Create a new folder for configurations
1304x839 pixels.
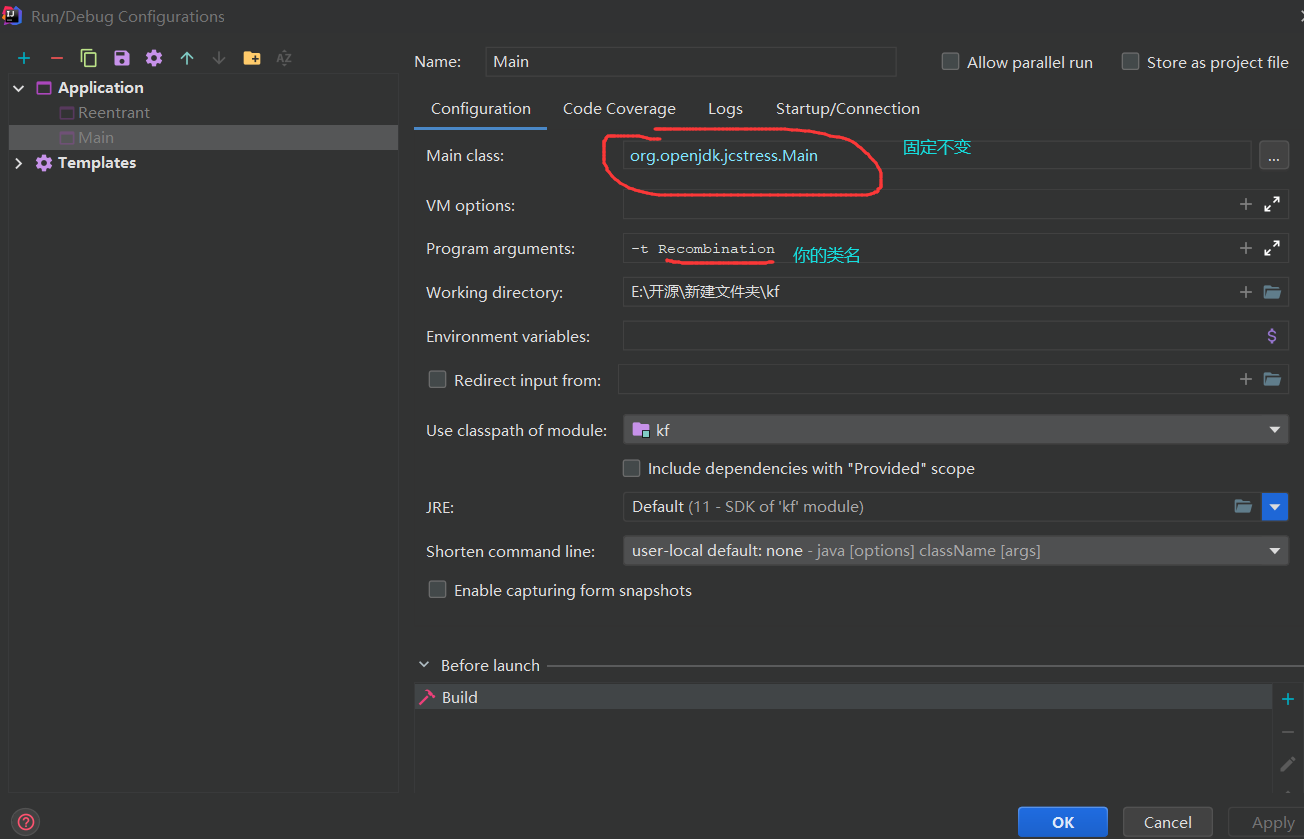[x=252, y=59]
